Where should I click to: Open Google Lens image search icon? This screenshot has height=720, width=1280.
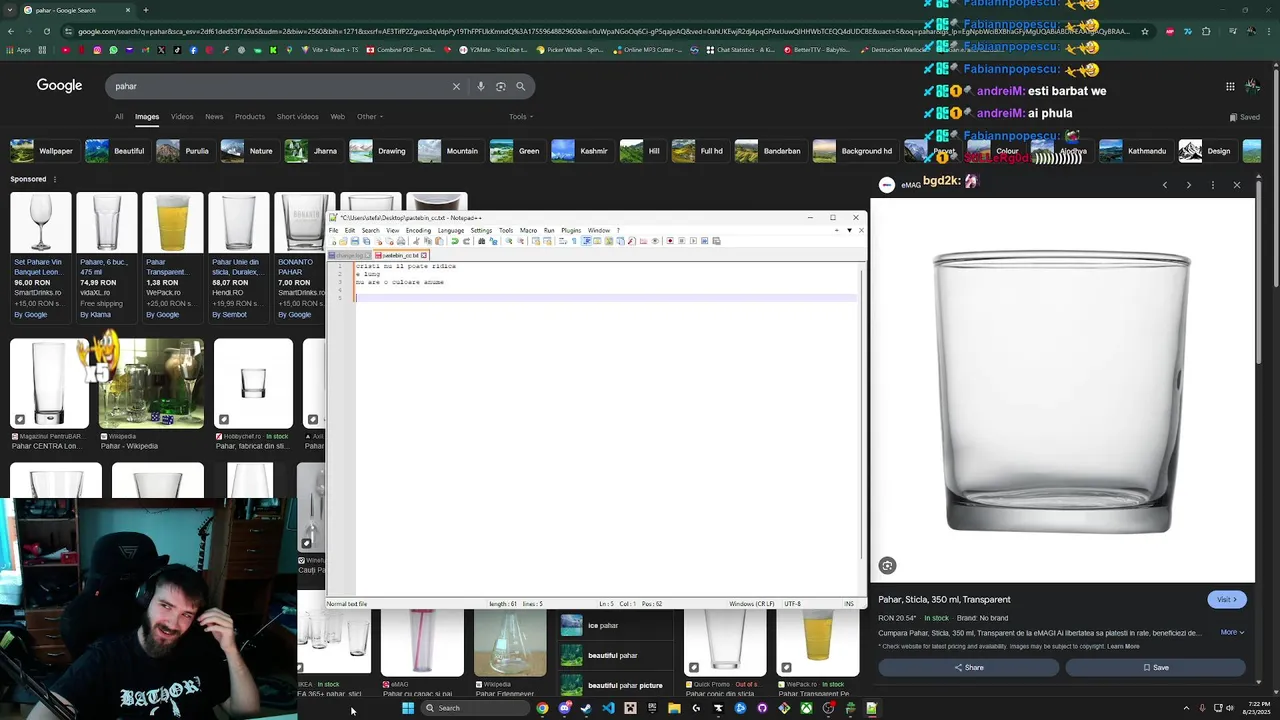(501, 86)
